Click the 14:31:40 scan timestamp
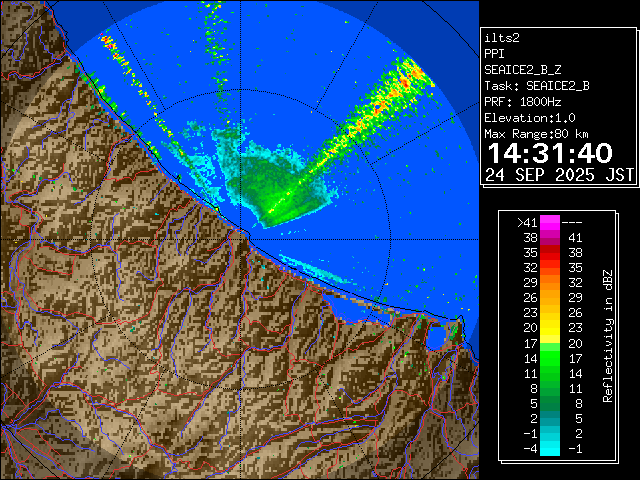The height and width of the screenshot is (480, 640). tap(549, 153)
